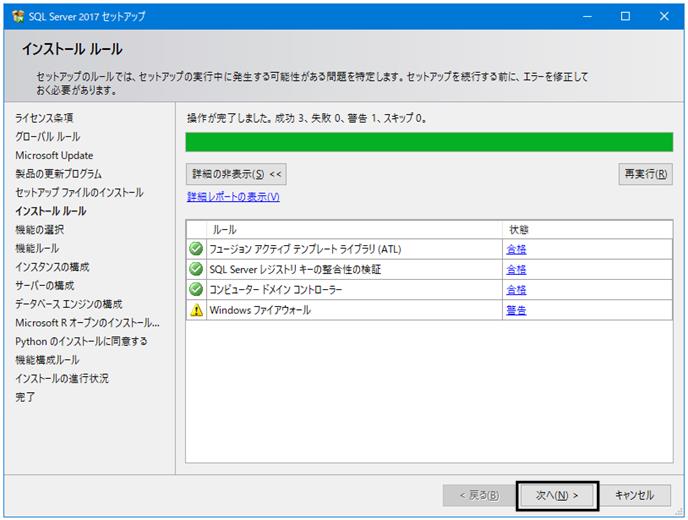
Task: Click コンピューター ドメイン コントローラー row text
Action: click(x=276, y=290)
